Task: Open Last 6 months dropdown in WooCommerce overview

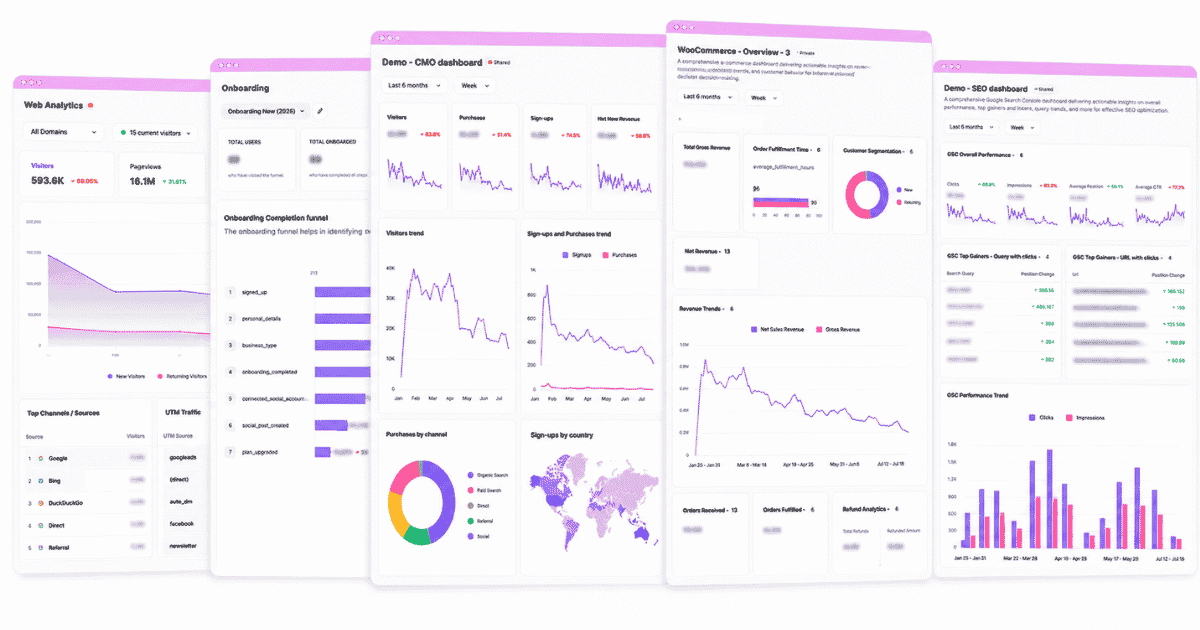Action: coord(707,97)
